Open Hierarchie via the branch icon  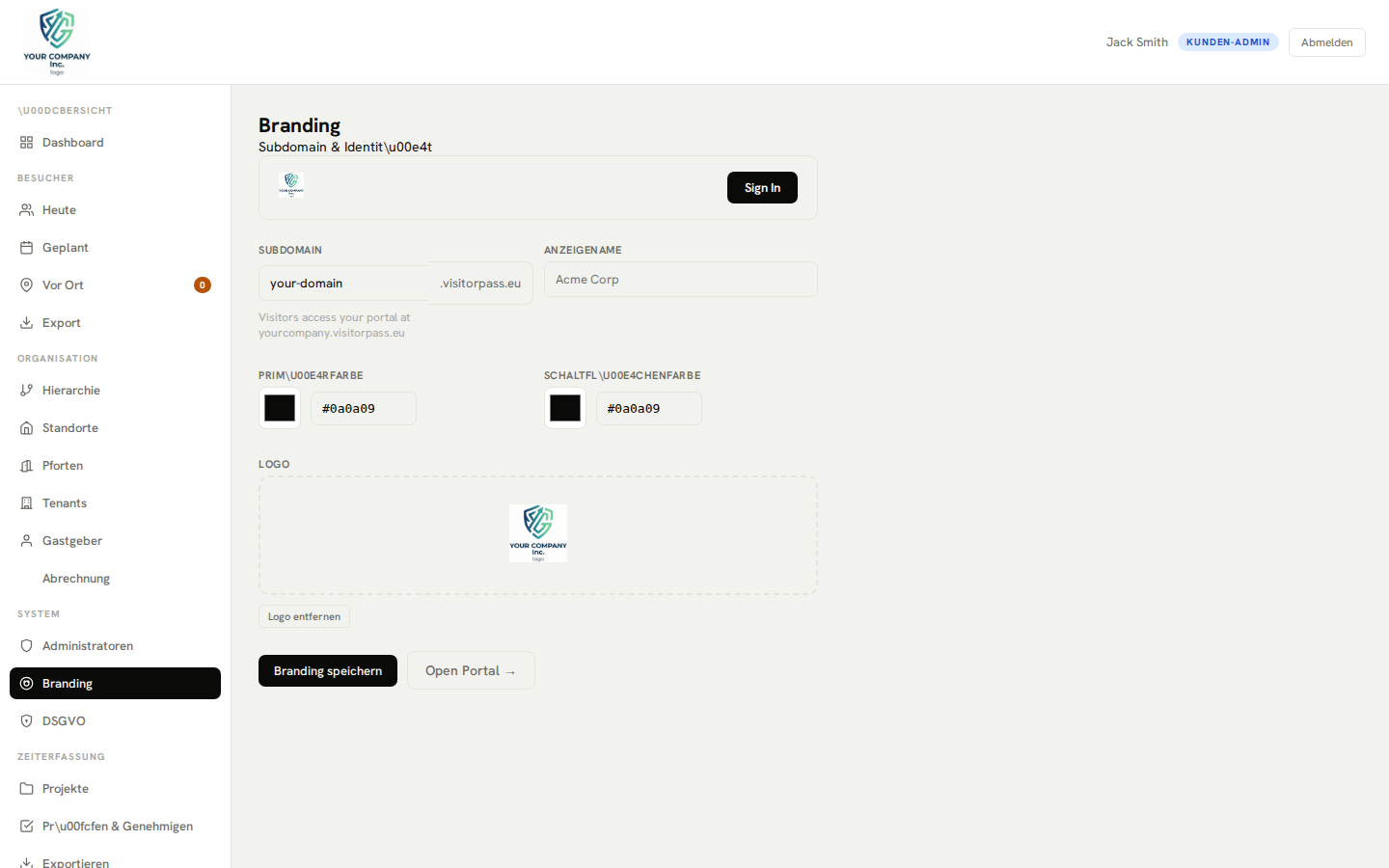click(x=26, y=390)
